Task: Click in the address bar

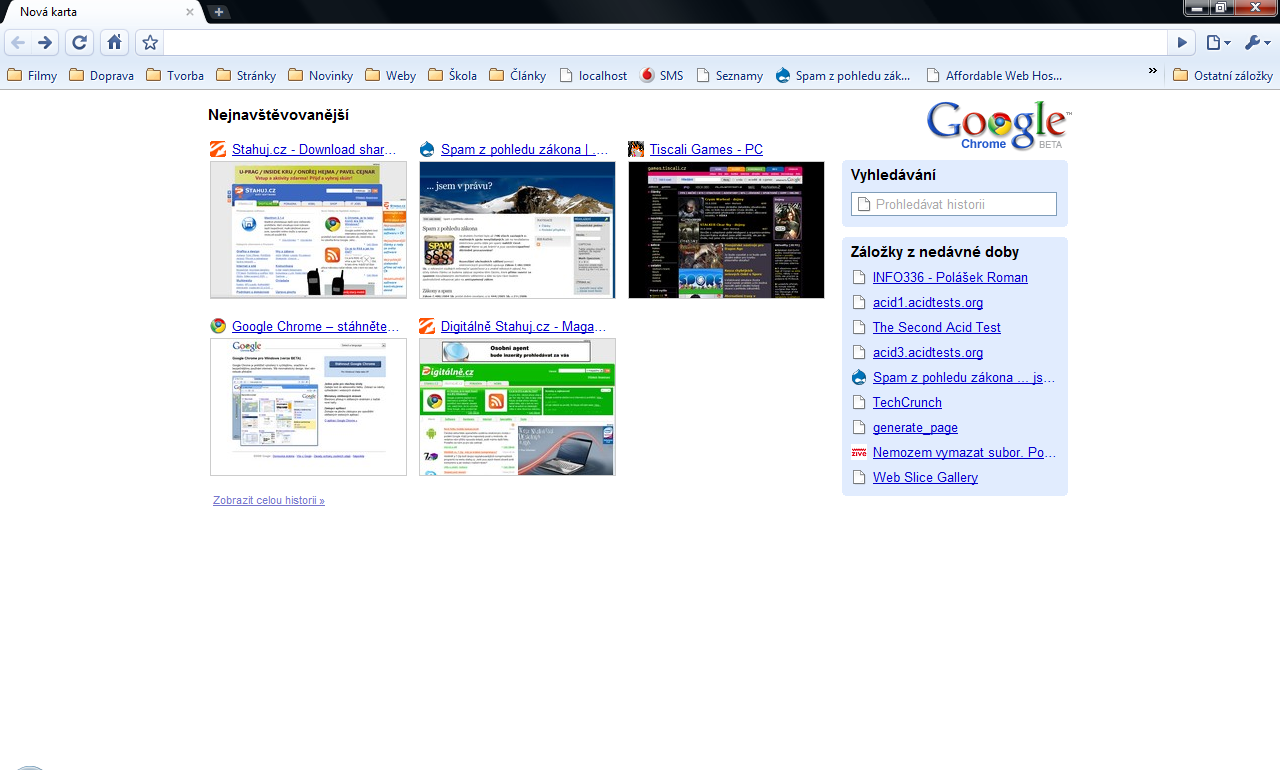Action: click(665, 43)
